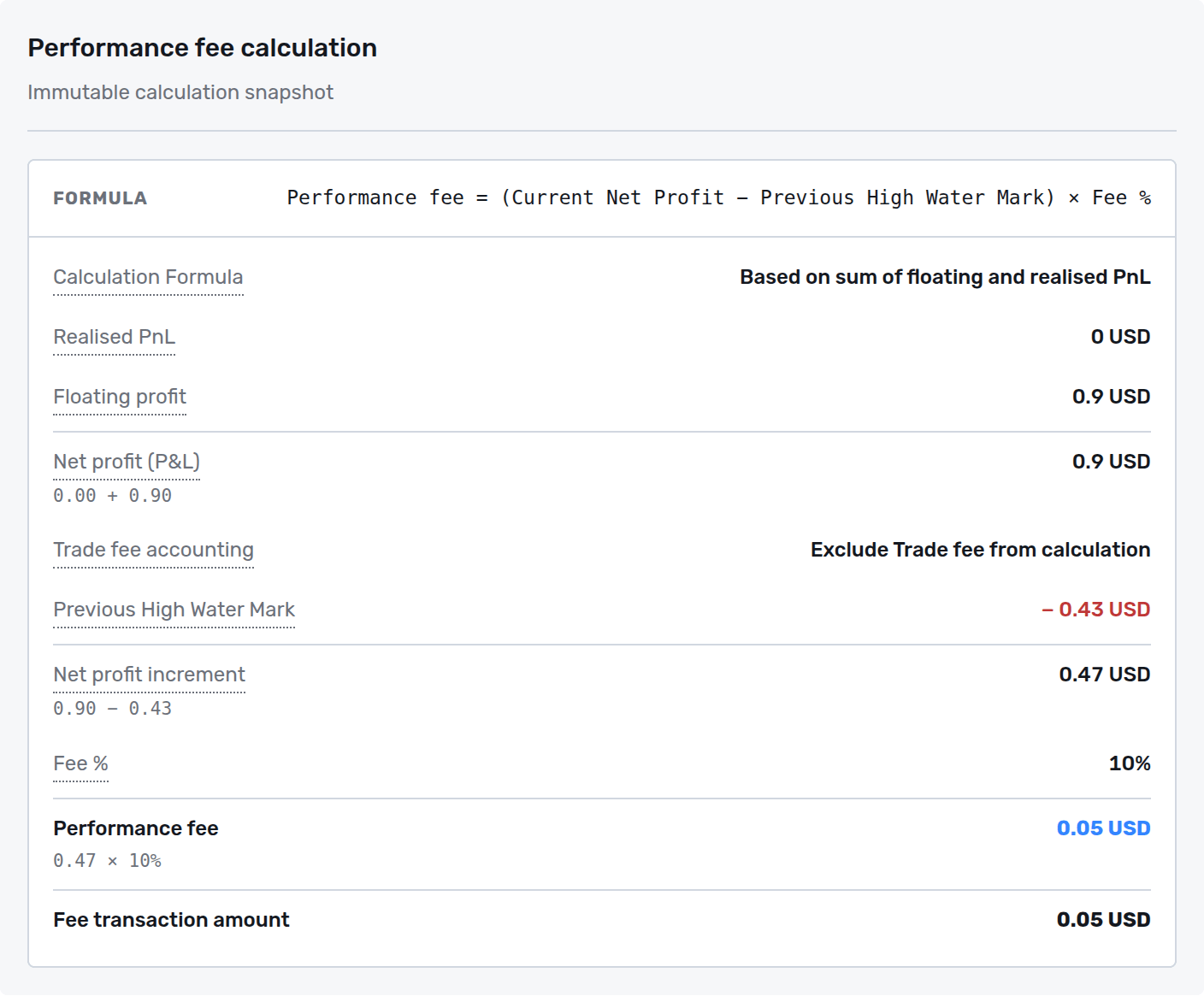
Task: Click 'Based on sum of floating and realised PnL'
Action: 945,277
